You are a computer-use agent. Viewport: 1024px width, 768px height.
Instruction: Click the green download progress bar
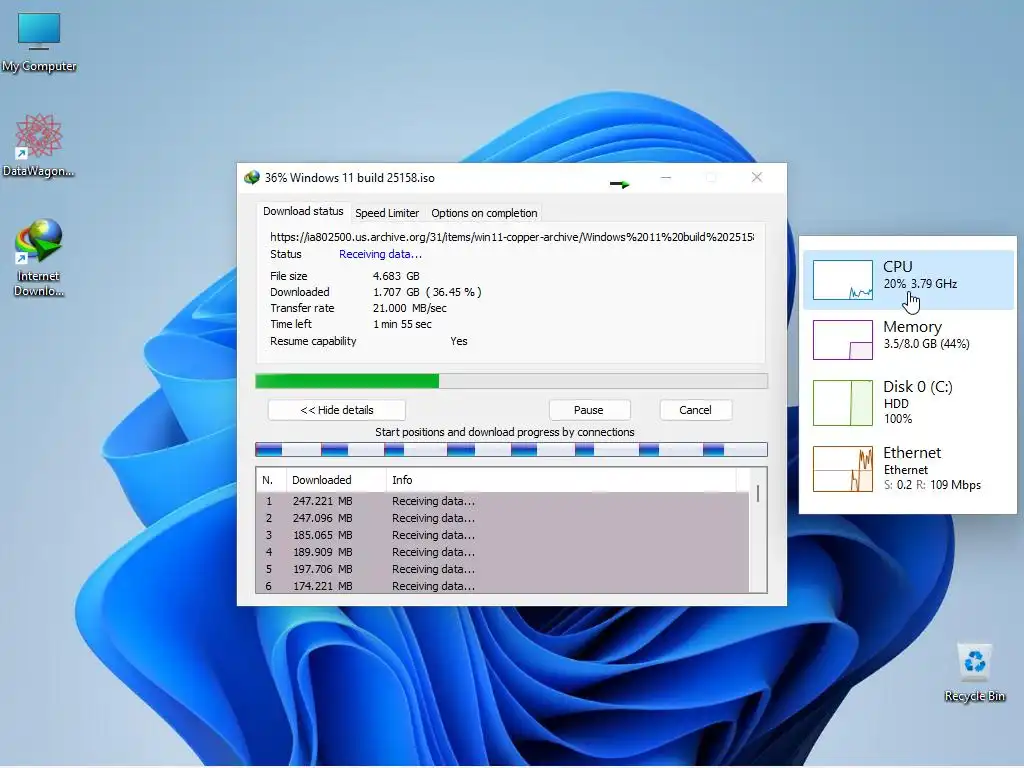(x=511, y=381)
